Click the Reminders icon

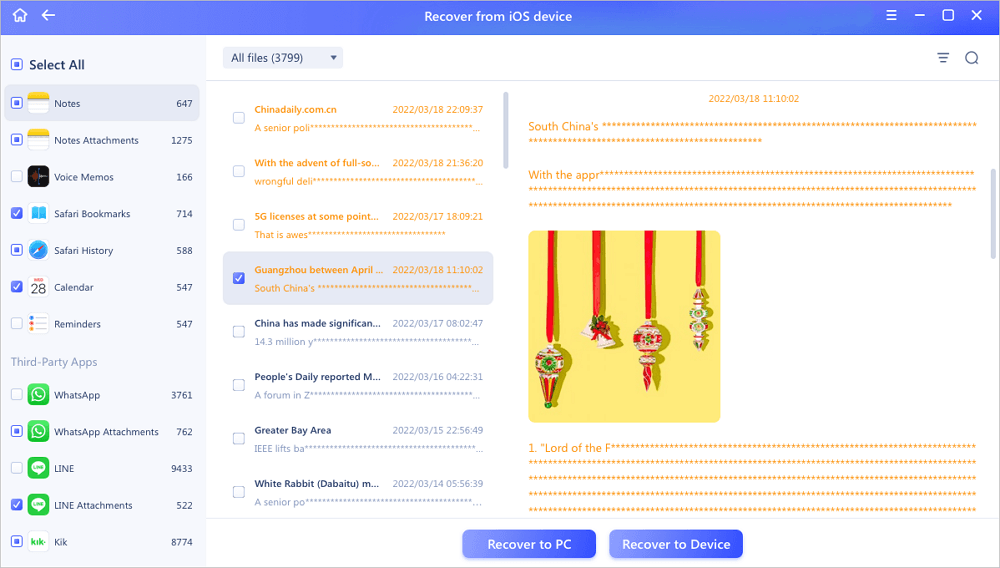[38, 323]
